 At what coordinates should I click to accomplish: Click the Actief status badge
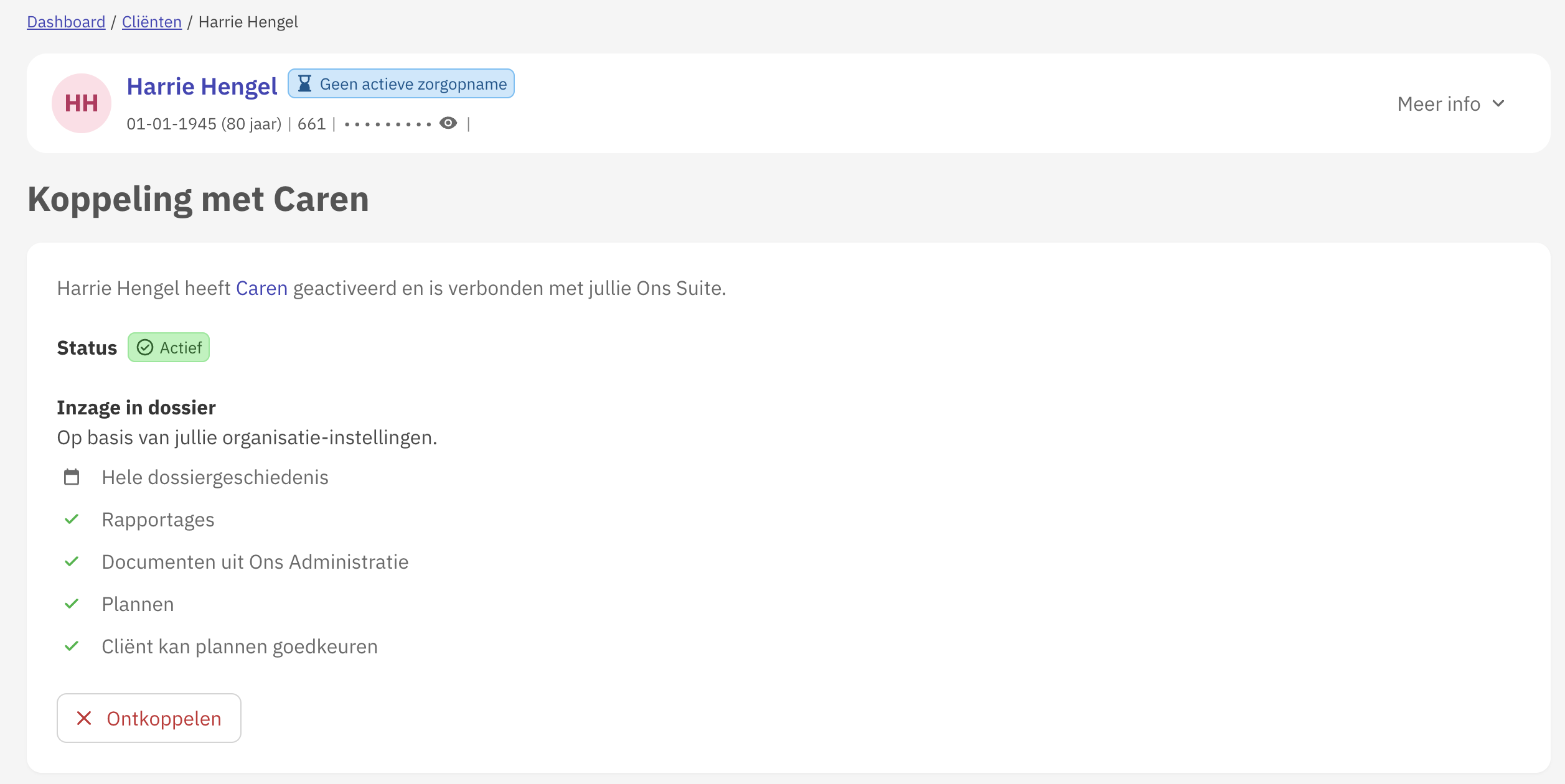[x=169, y=347]
